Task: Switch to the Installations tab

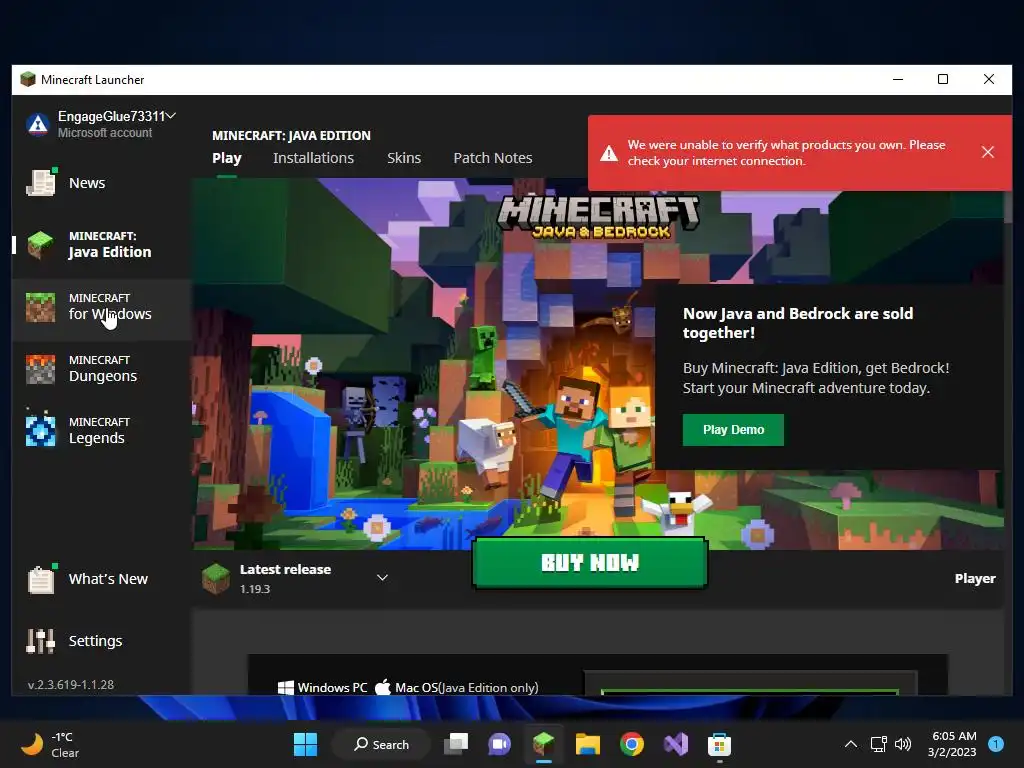Action: 313,158
